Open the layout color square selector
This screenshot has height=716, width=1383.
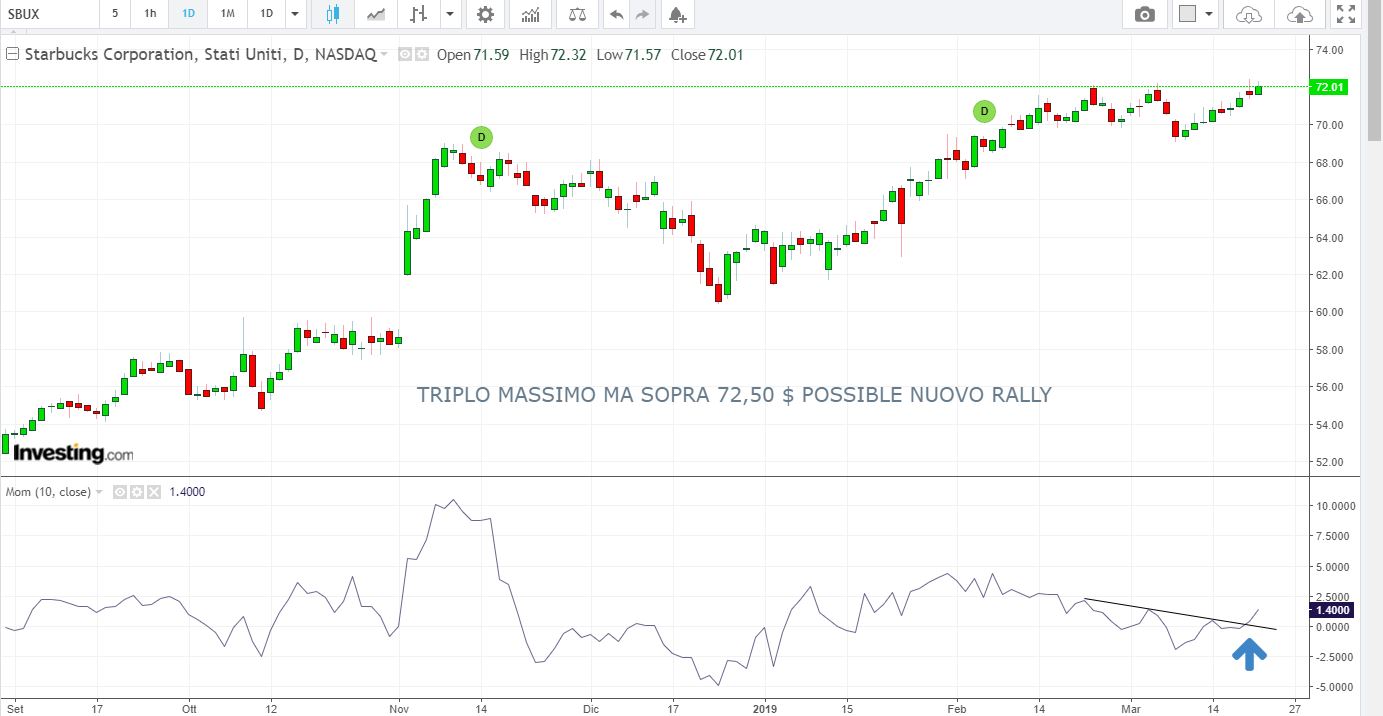tap(1188, 14)
